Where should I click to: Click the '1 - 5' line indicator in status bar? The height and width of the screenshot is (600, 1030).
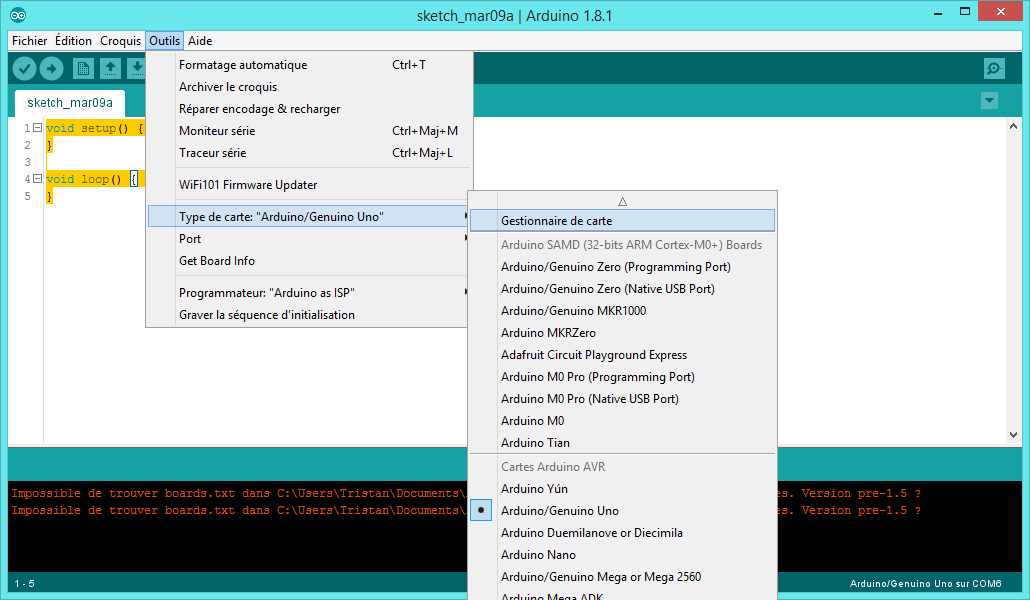click(24, 584)
